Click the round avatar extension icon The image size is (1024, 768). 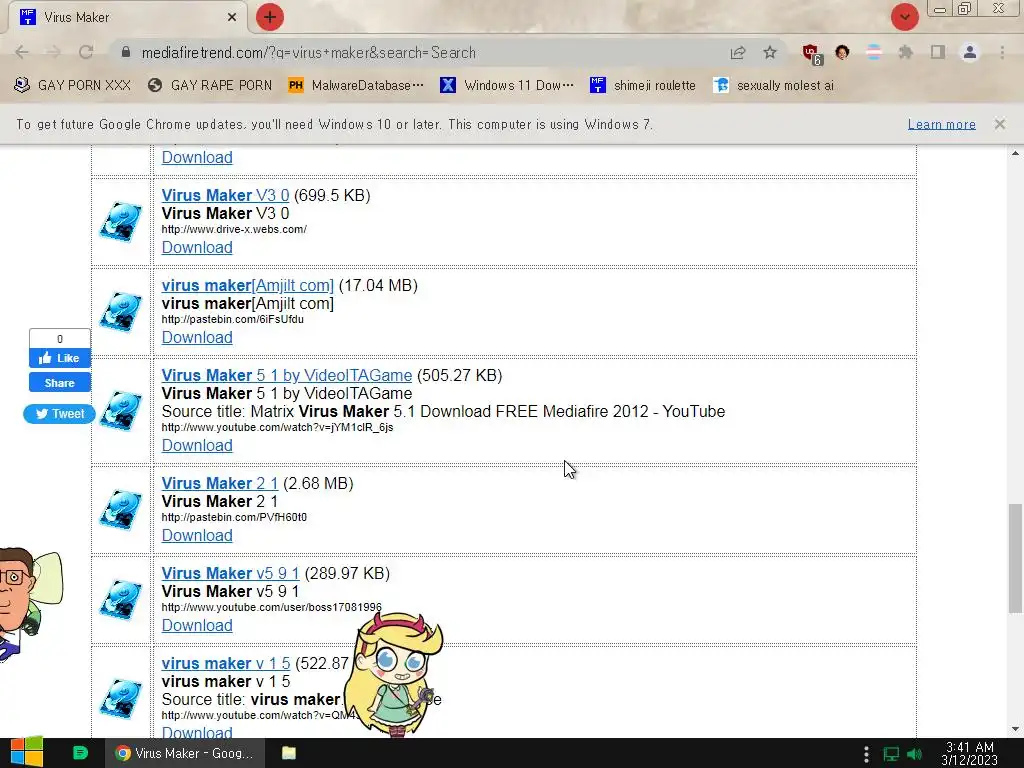(x=842, y=52)
